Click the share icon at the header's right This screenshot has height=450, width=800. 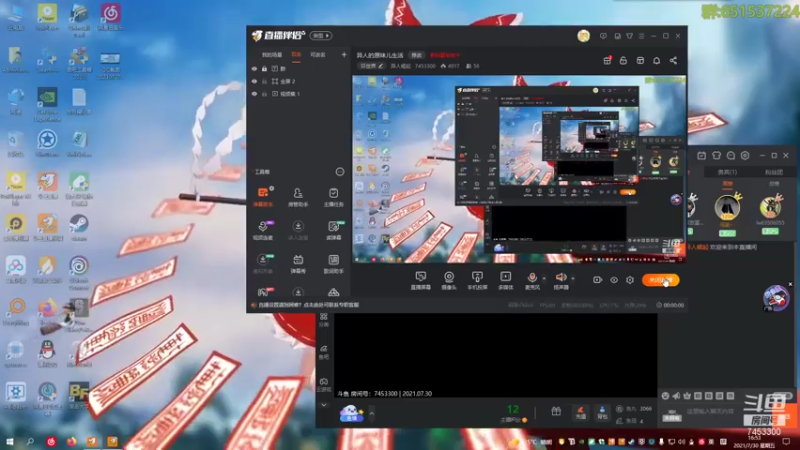click(673, 60)
